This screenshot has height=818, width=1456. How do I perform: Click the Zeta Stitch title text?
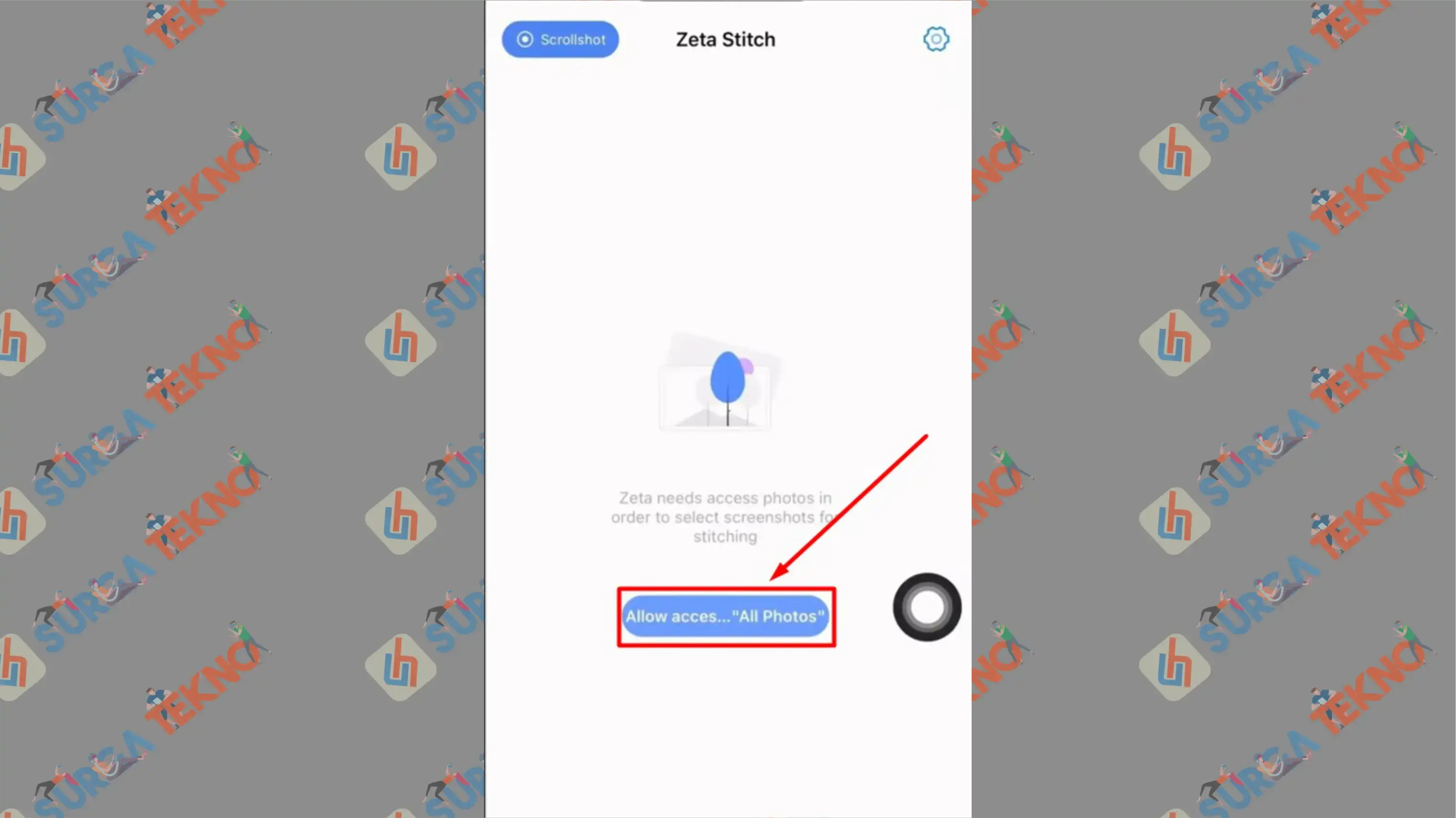coord(725,39)
